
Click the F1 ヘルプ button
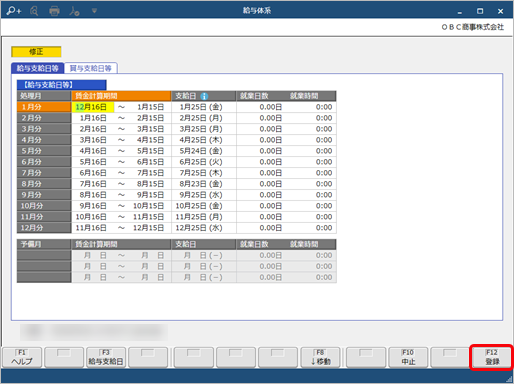tap(22, 357)
